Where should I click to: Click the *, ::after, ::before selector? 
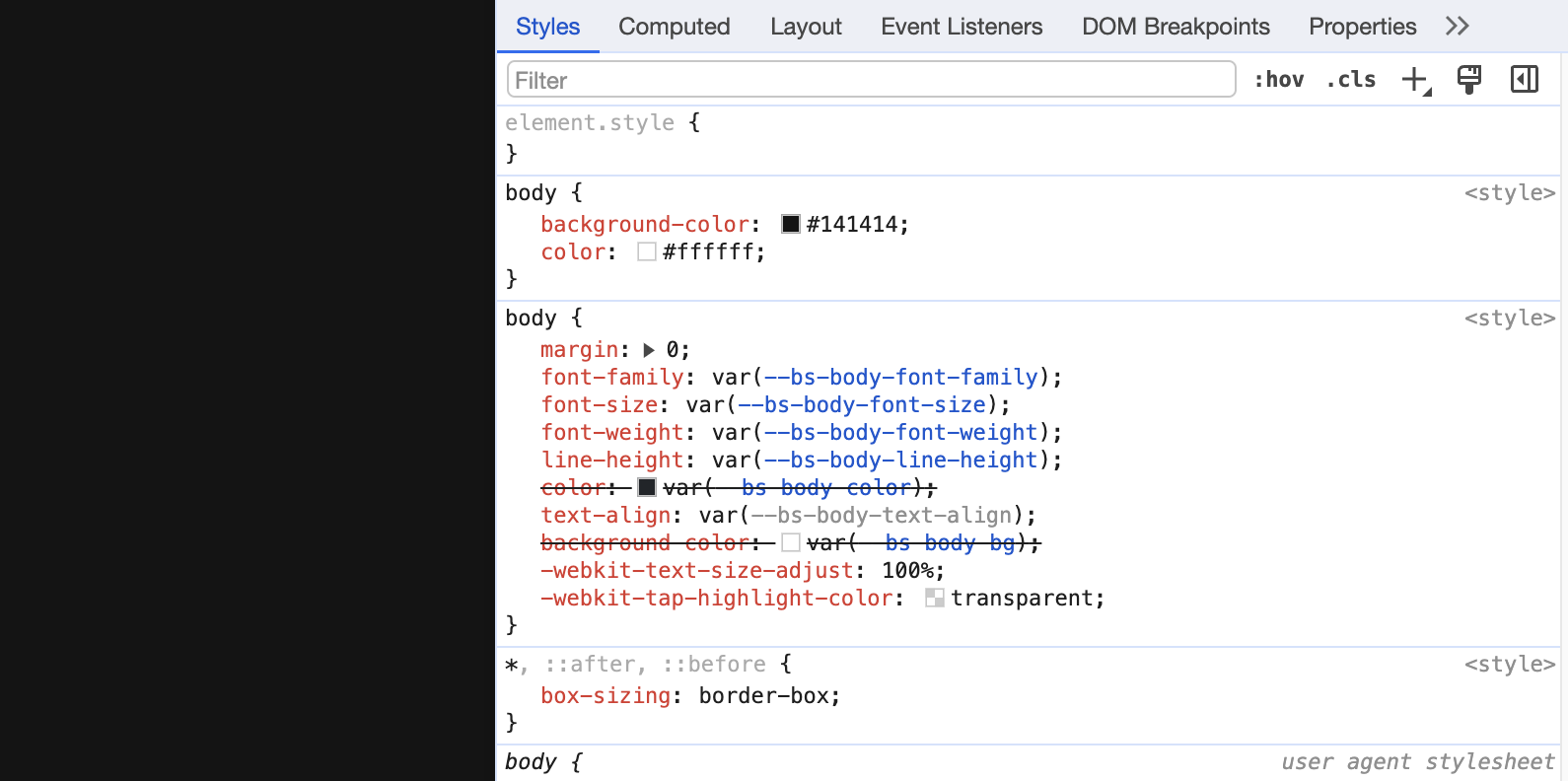[636, 665]
